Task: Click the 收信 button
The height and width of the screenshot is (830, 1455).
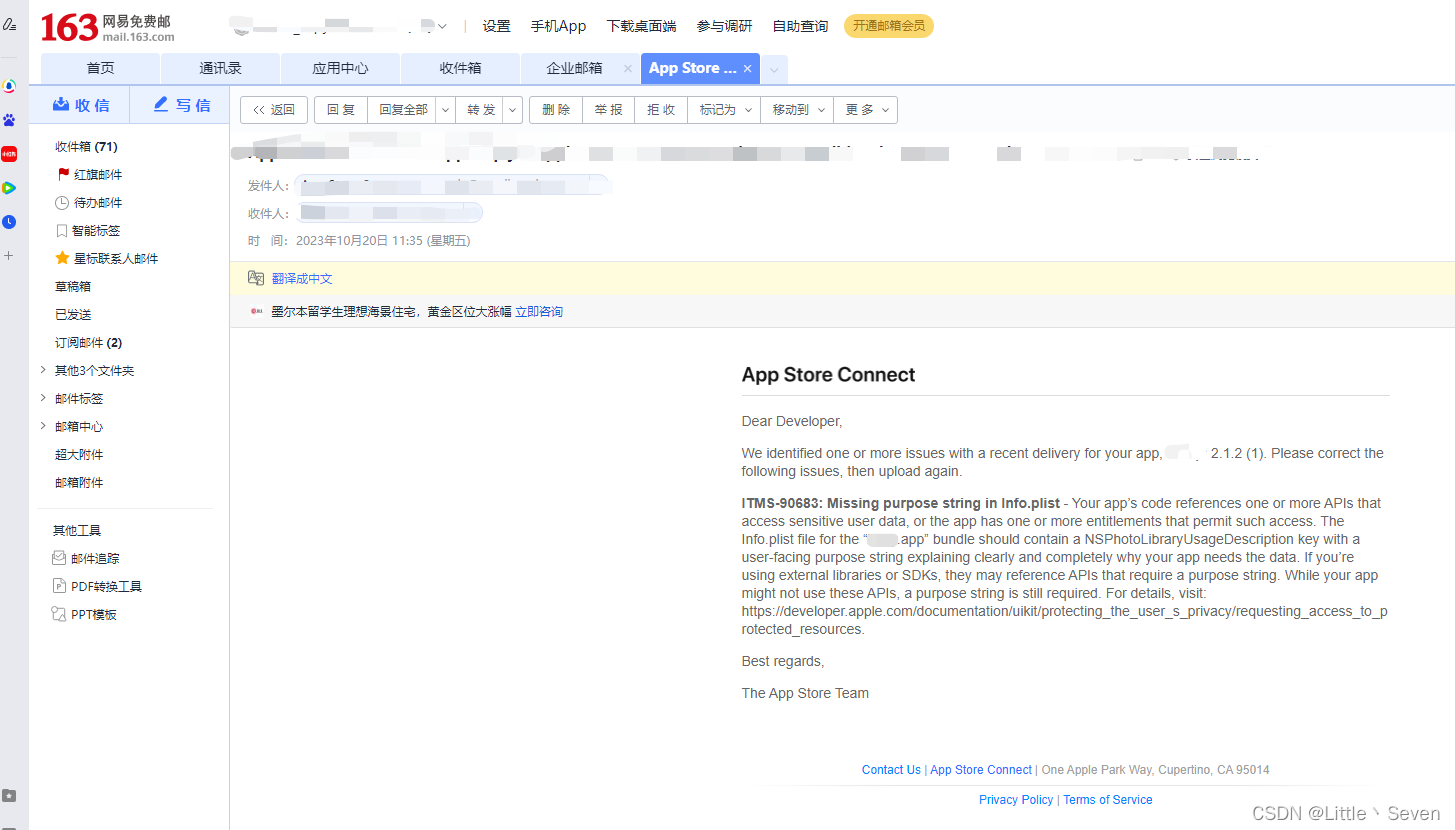Action: (x=80, y=105)
